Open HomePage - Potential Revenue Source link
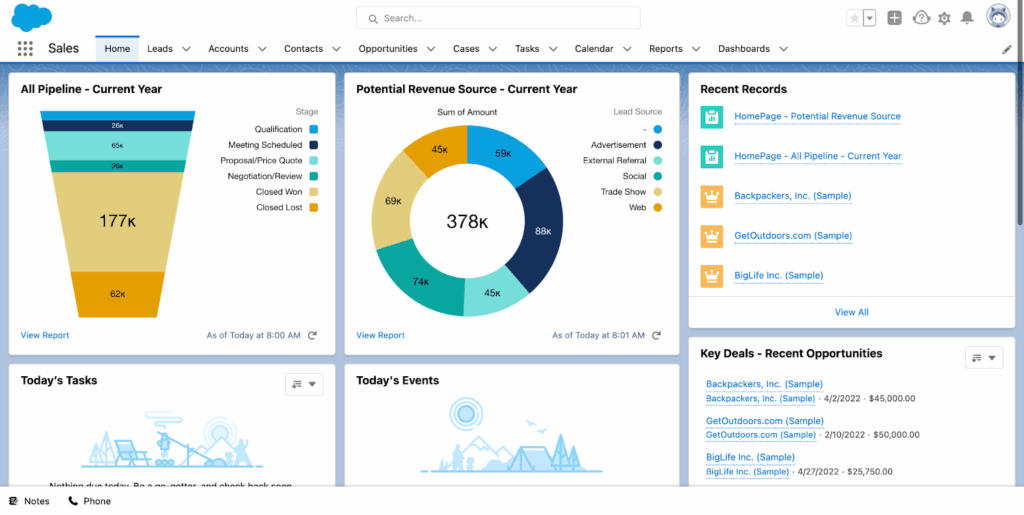This screenshot has width=1024, height=515. [818, 117]
